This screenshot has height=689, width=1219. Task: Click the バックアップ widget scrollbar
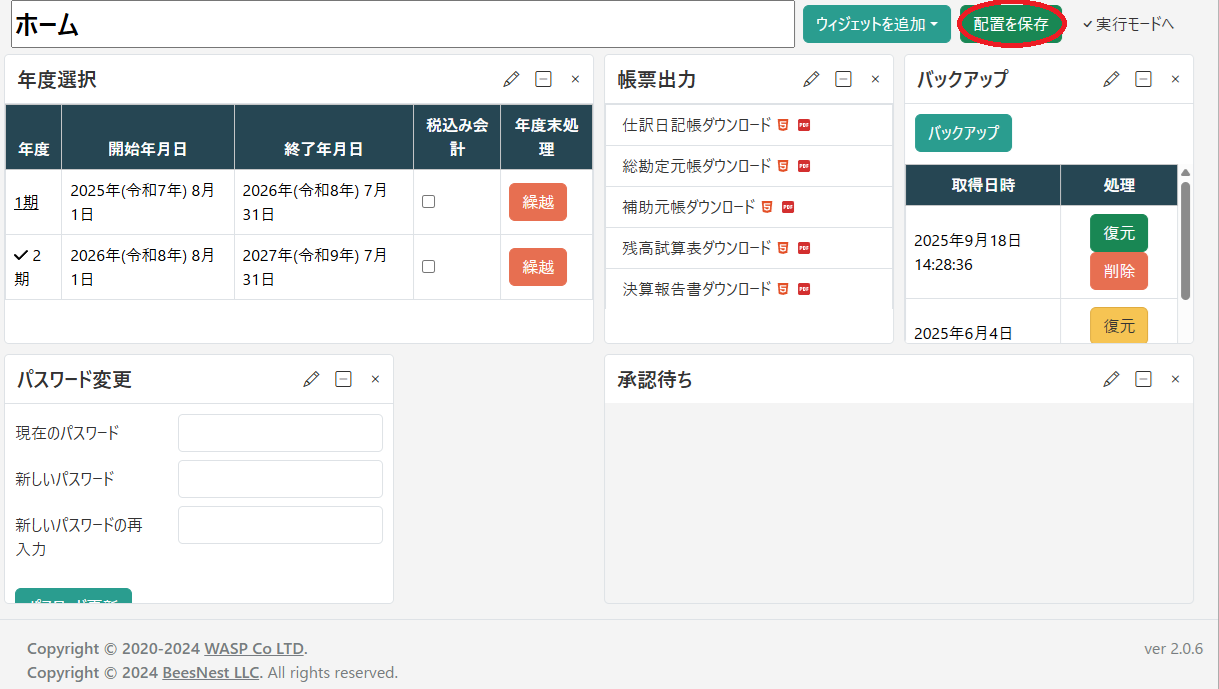[x=1185, y=240]
